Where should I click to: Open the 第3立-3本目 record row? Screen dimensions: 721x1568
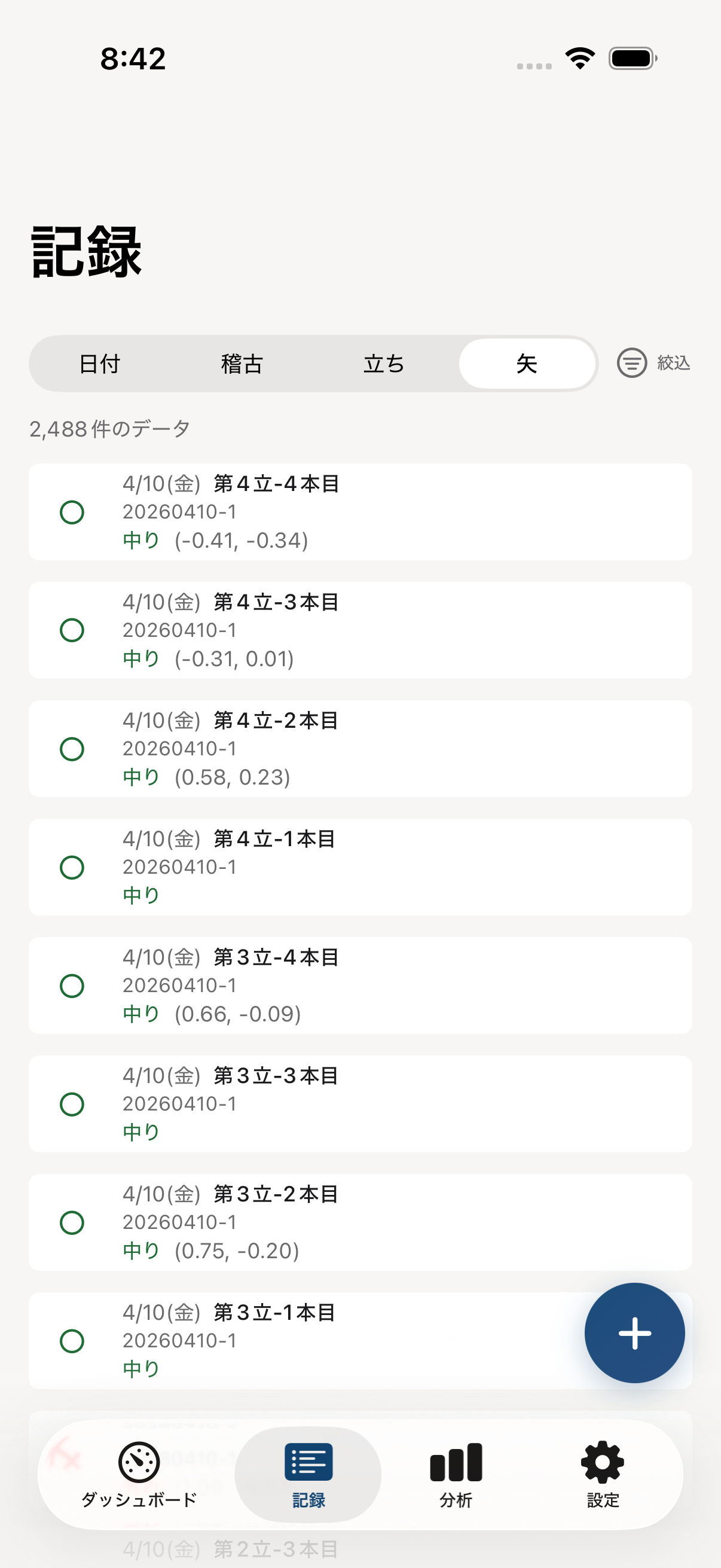coord(360,1103)
